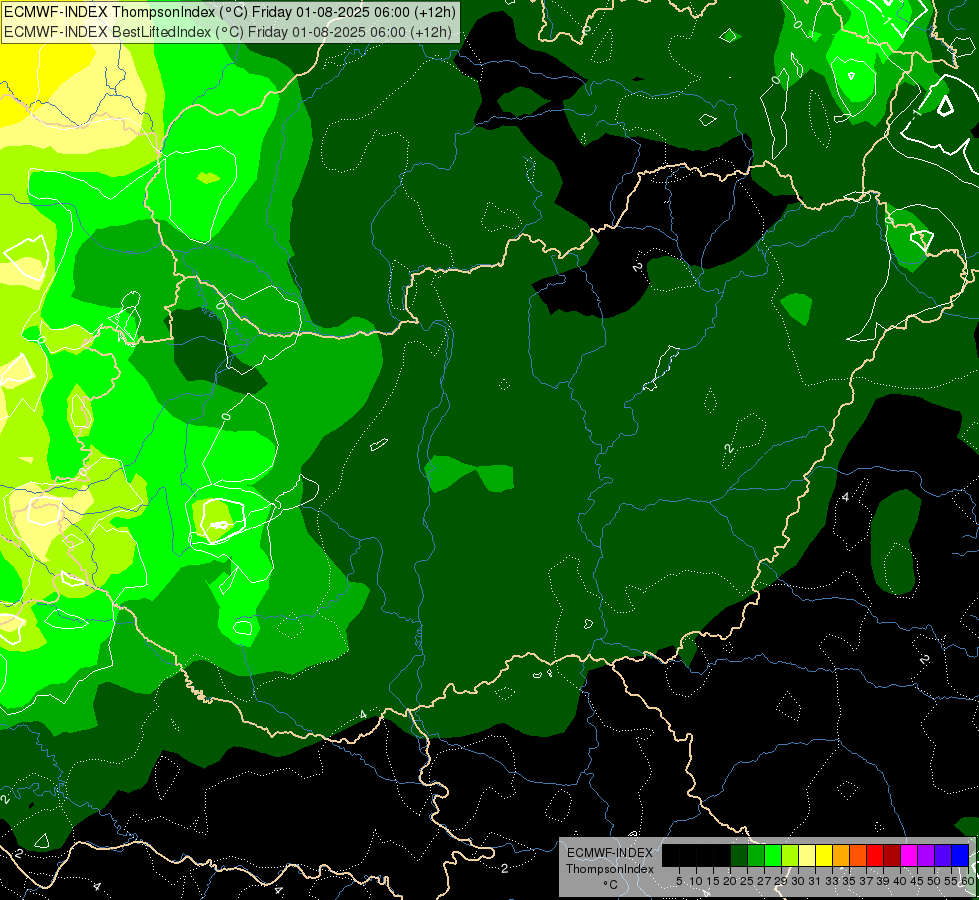Click the dark red 39–40 legend swatch

892,855
